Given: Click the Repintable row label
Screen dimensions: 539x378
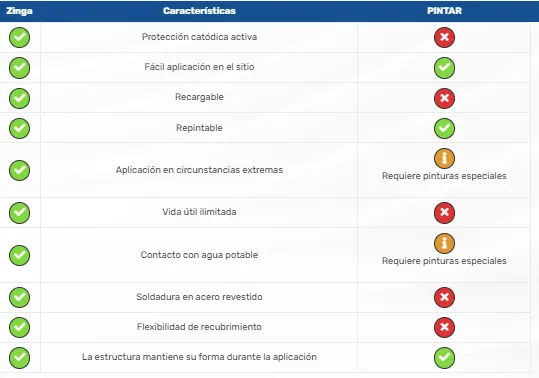Looking at the screenshot, I should (x=199, y=128).
